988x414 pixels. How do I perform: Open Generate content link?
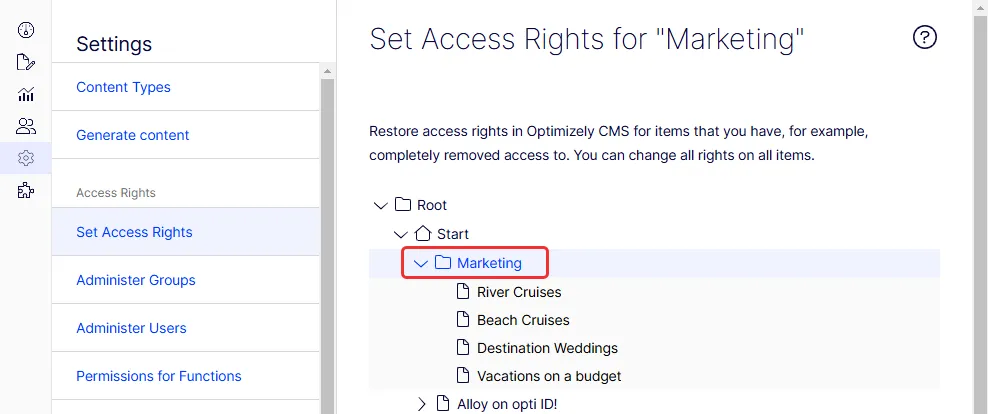point(132,135)
